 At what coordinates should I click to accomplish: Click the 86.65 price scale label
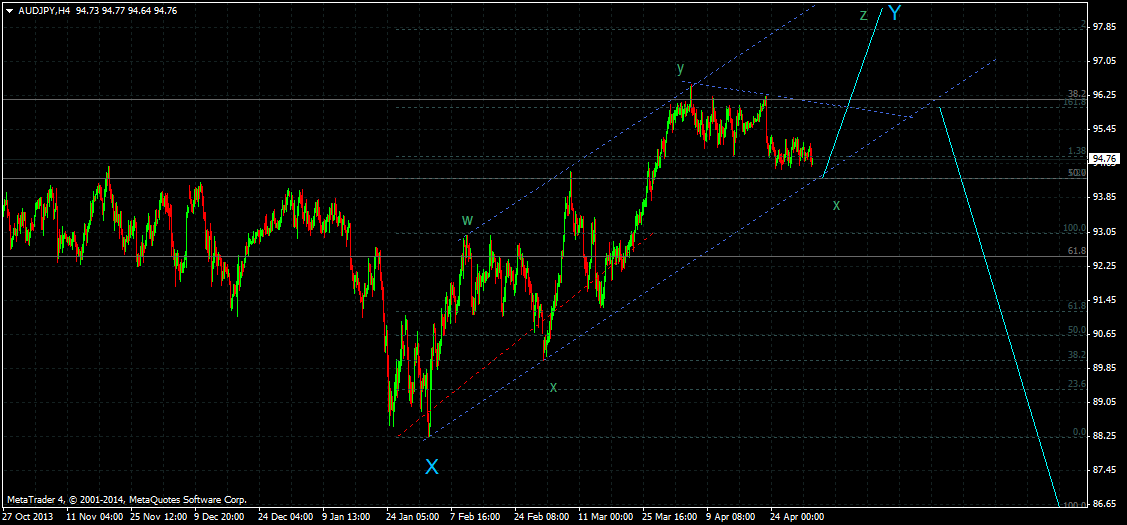pos(1105,504)
